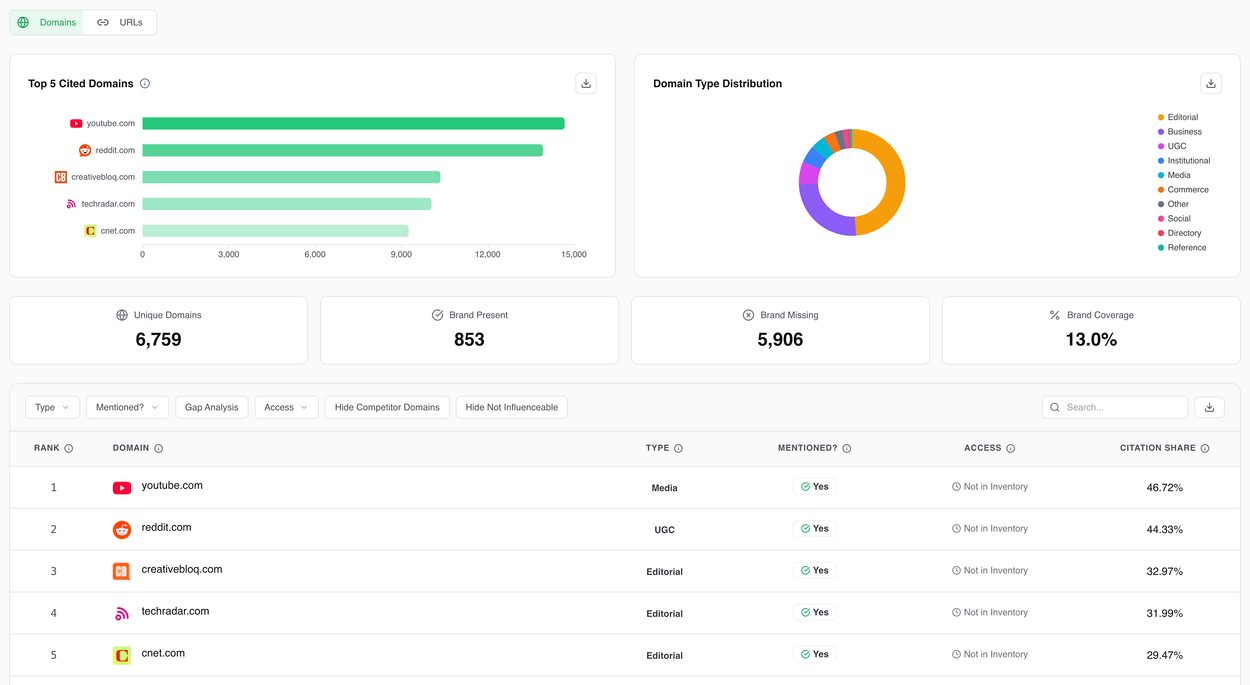The width and height of the screenshot is (1250, 685).
Task: Toggle Hide Competitor Domains filter
Action: click(387, 407)
